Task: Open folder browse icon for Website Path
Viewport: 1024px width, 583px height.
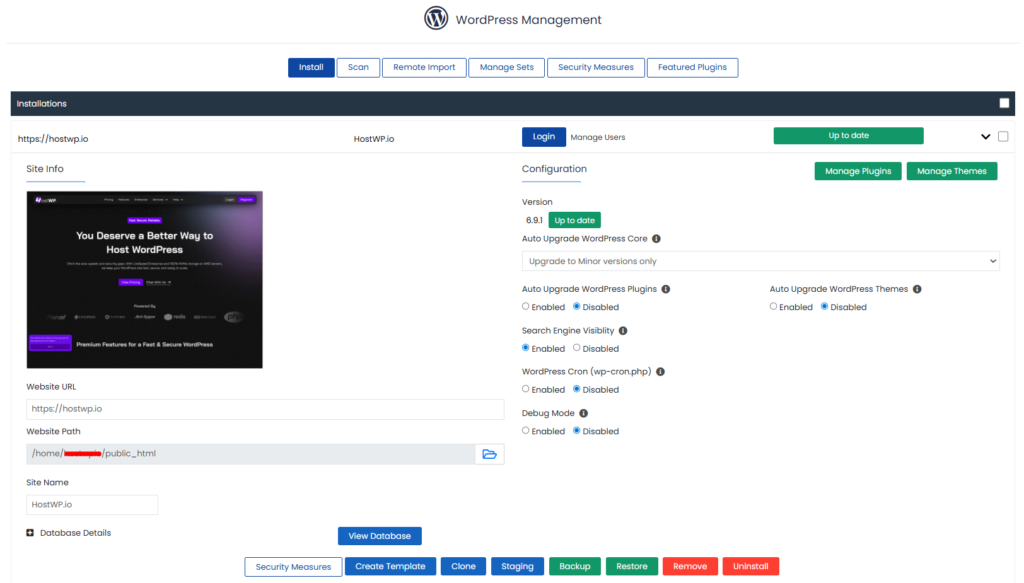Action: click(489, 454)
